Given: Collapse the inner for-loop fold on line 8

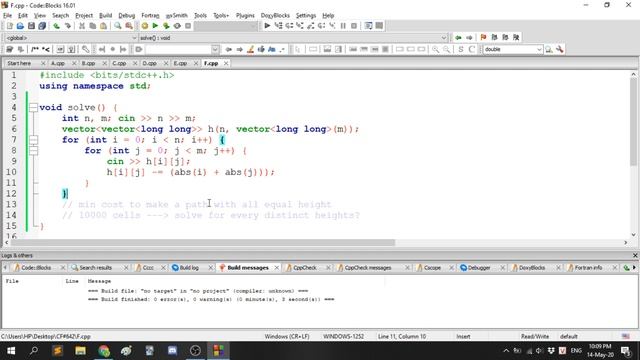Looking at the screenshot, I should [33, 151].
